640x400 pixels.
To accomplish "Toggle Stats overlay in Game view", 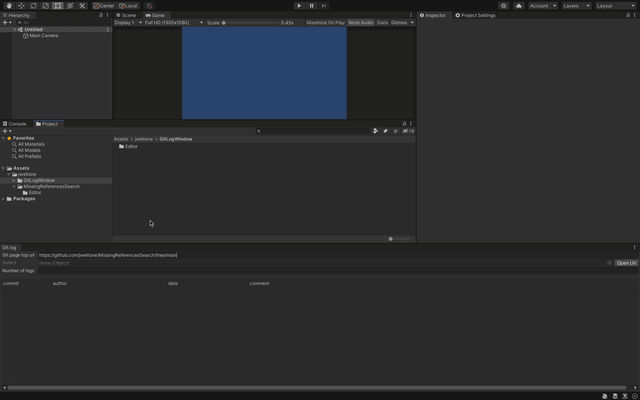I will click(x=382, y=22).
